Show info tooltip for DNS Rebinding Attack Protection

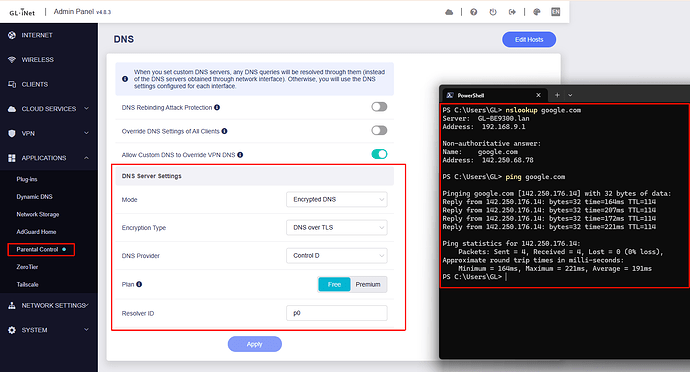[x=217, y=107]
